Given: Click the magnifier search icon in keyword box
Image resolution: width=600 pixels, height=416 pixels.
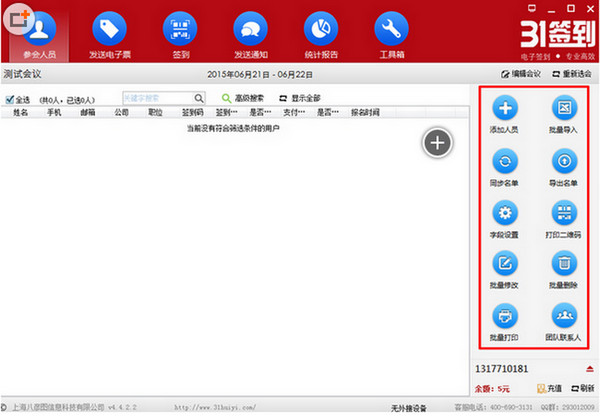Looking at the screenshot, I should [199, 98].
